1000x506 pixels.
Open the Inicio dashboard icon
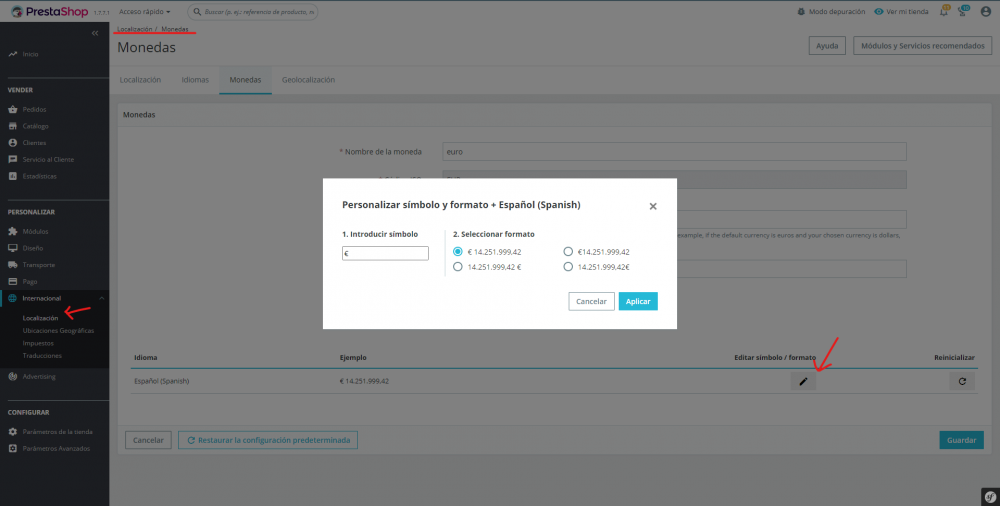[x=13, y=54]
